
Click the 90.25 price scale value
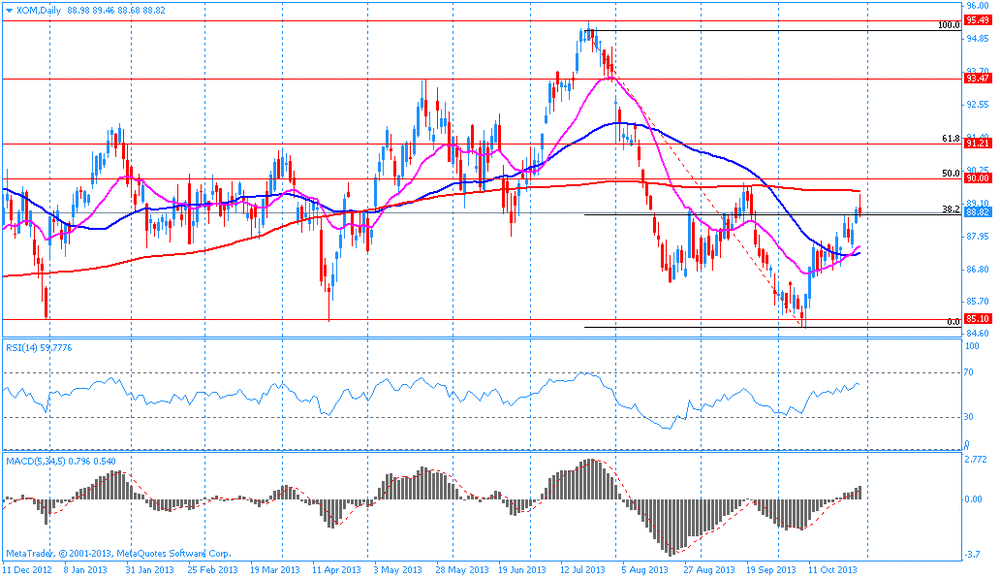pyautogui.click(x=978, y=170)
